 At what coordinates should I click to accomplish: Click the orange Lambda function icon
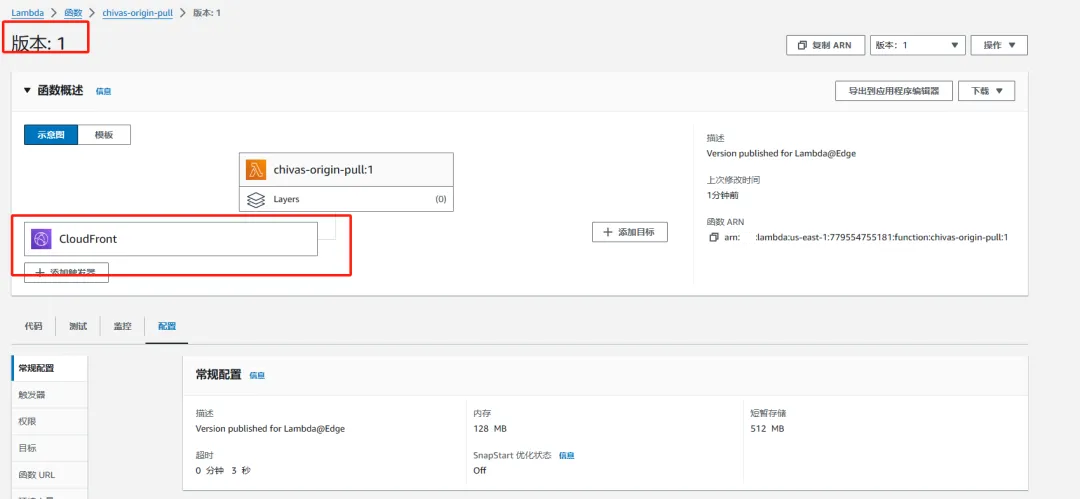256,170
